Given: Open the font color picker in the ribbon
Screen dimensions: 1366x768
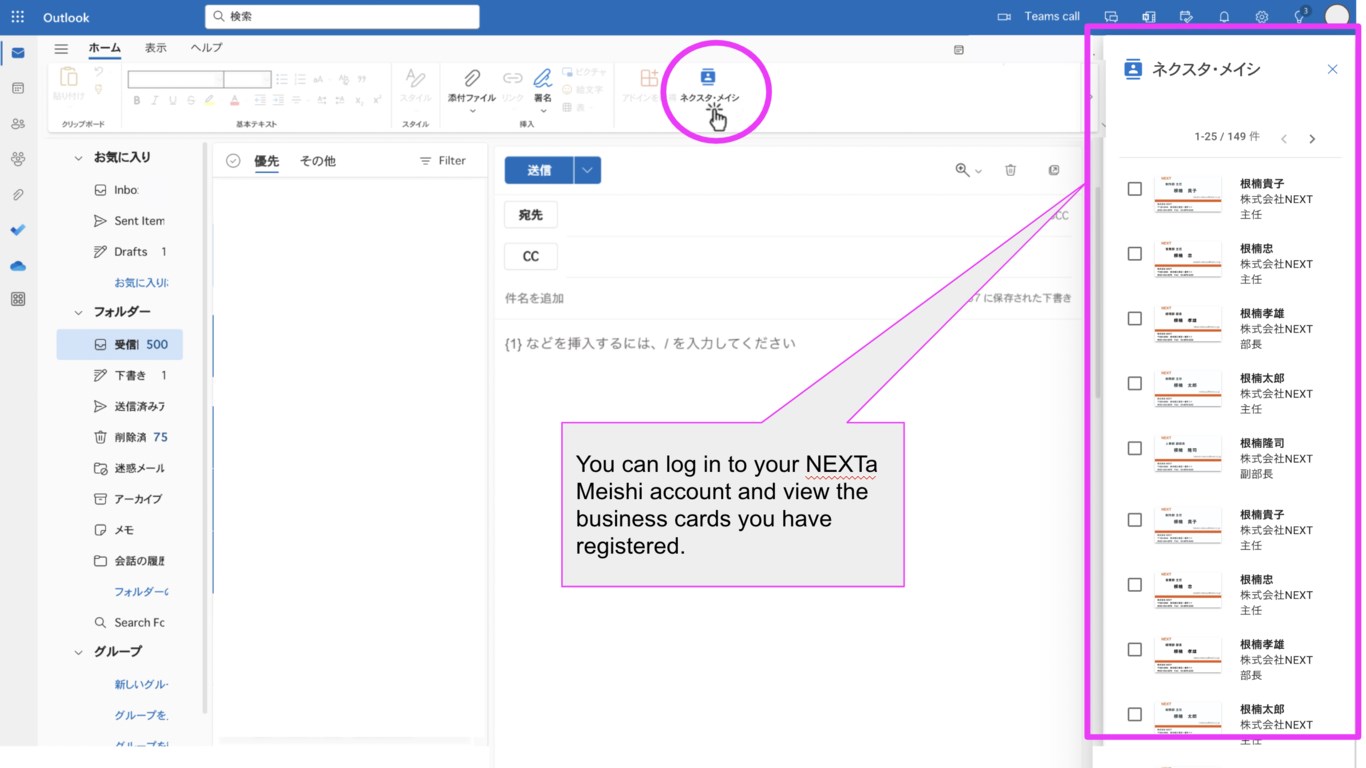Looking at the screenshot, I should click(x=235, y=101).
